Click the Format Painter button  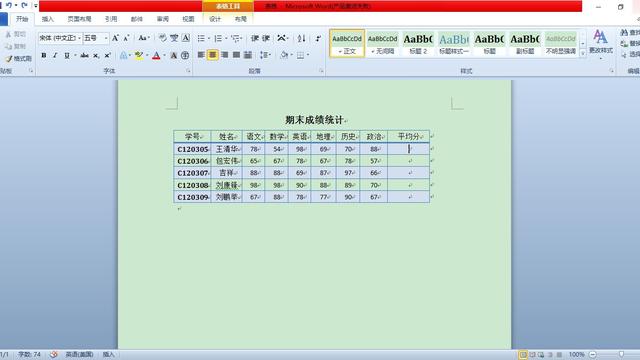coord(18,59)
